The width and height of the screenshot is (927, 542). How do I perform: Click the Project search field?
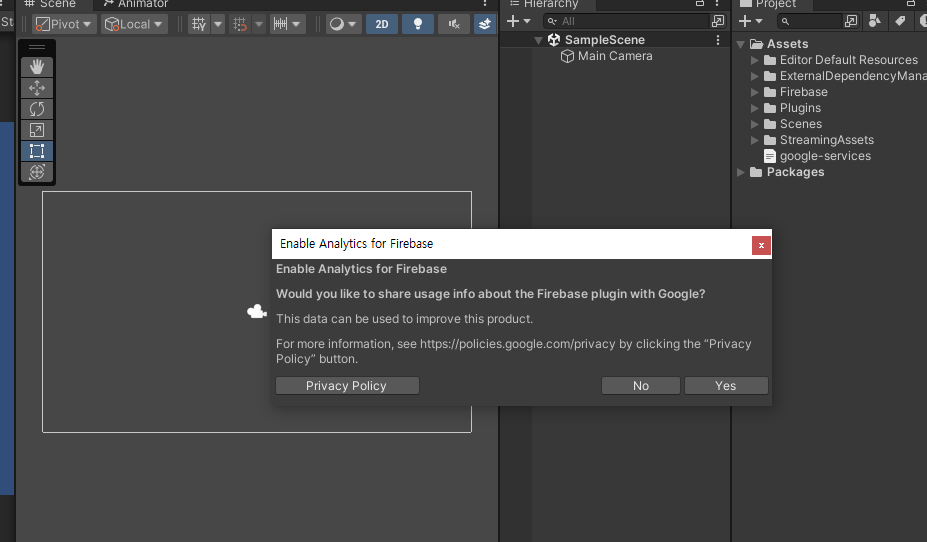808,21
